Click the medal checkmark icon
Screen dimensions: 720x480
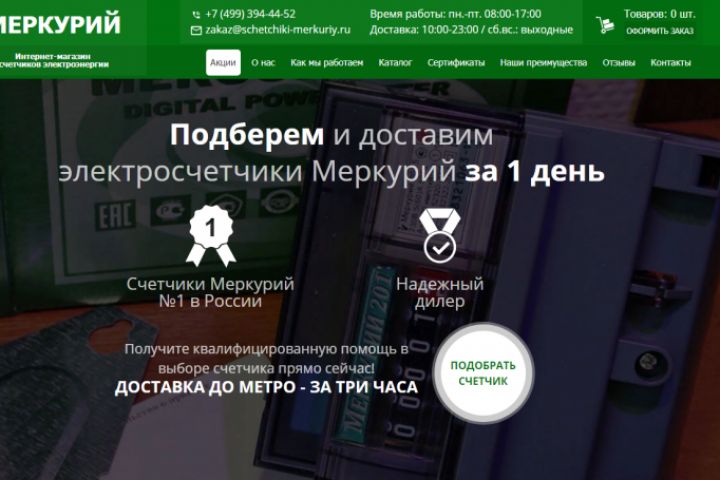pos(439,236)
